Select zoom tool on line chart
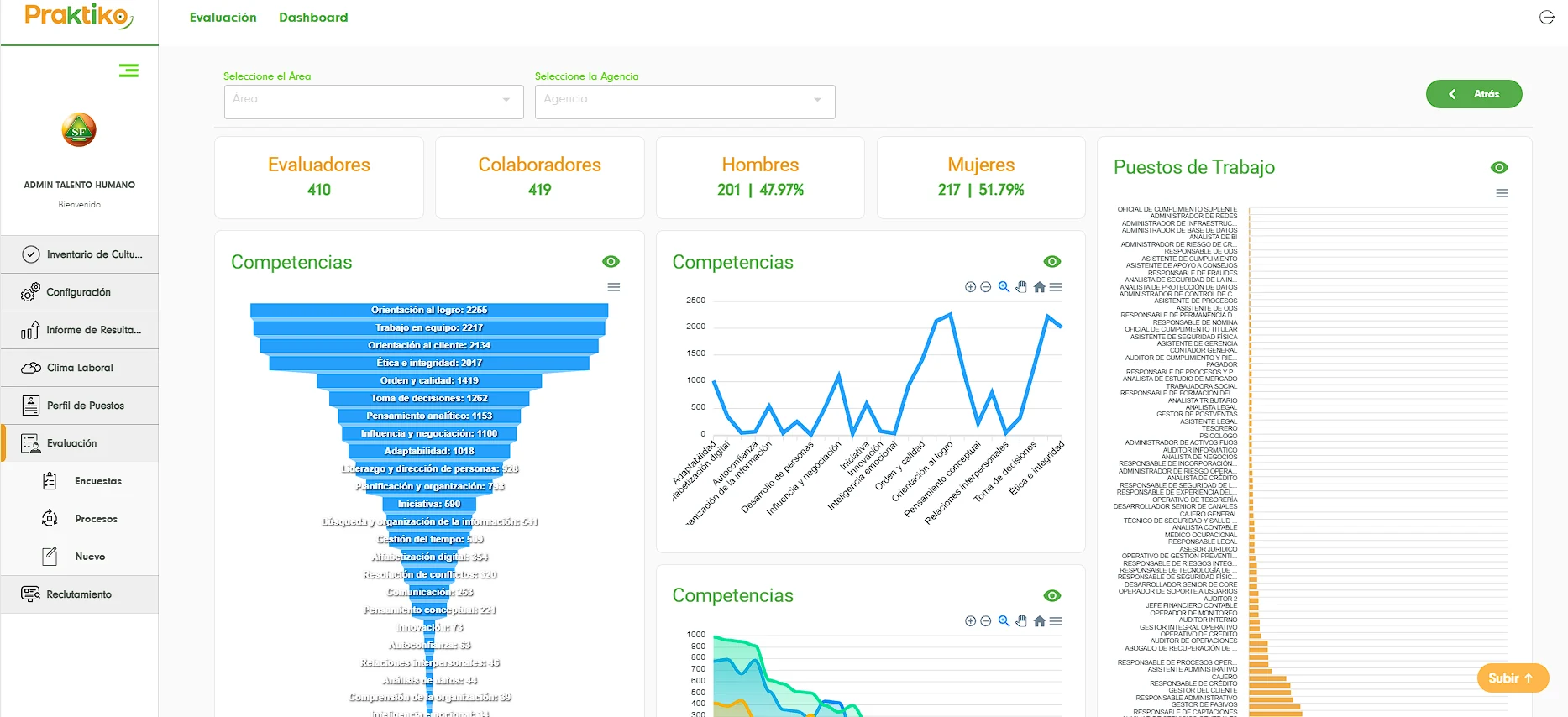Screen dimensions: 1568x717 click(x=1004, y=287)
